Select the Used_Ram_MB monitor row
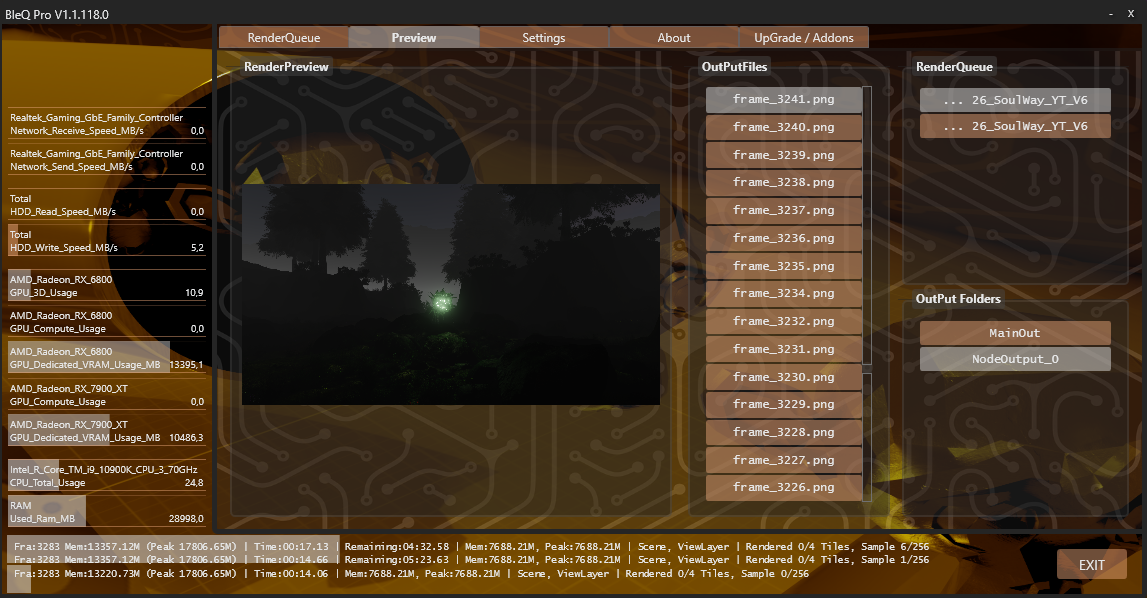Screen dimensions: 1147x598 tap(107, 512)
